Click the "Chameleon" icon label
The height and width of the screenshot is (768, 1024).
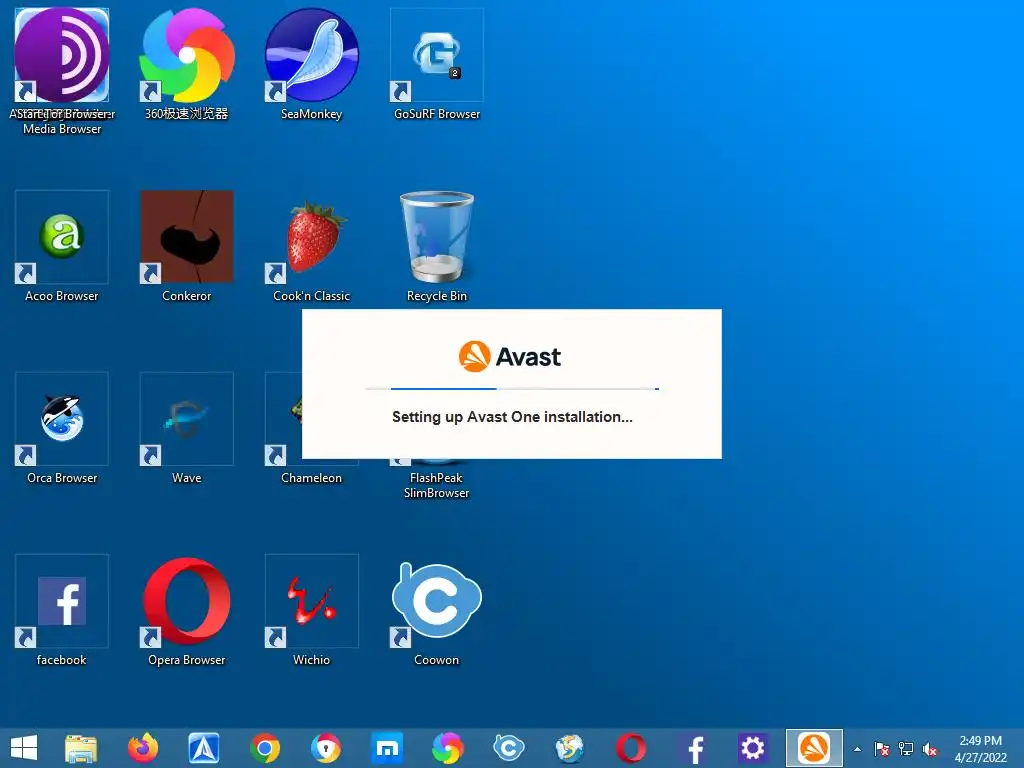[312, 478]
